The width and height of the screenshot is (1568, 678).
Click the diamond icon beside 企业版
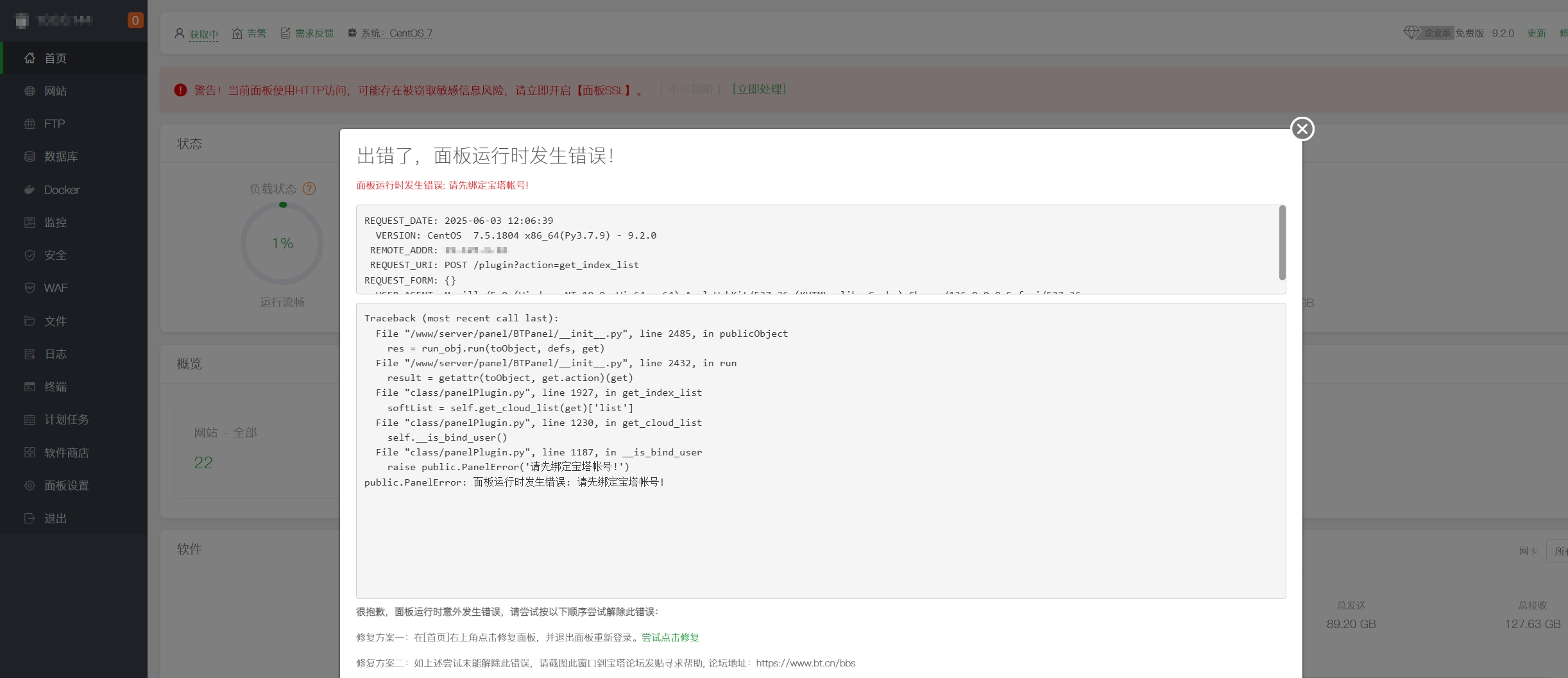tap(1411, 33)
